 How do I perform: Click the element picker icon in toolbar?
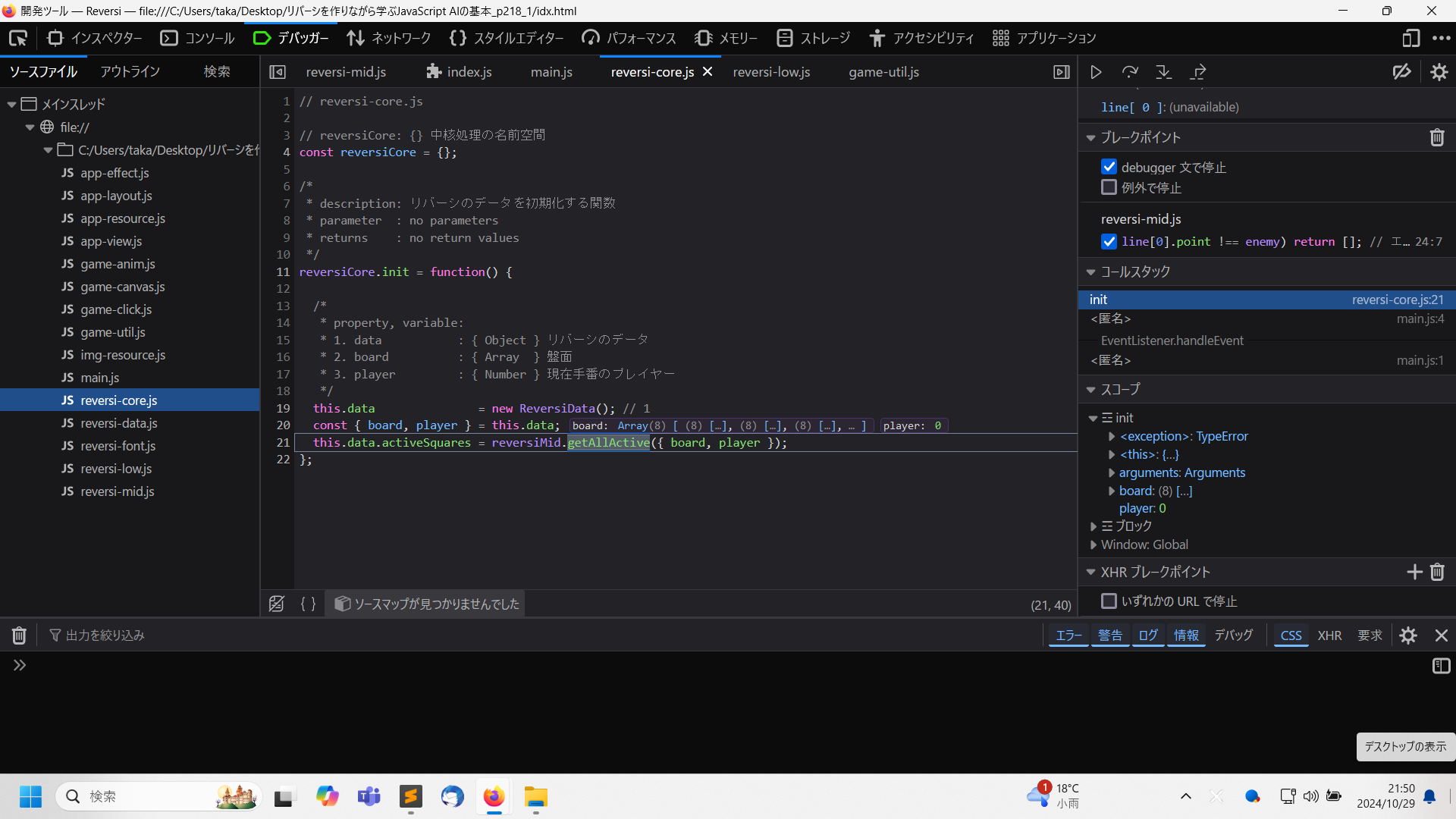pos(18,38)
